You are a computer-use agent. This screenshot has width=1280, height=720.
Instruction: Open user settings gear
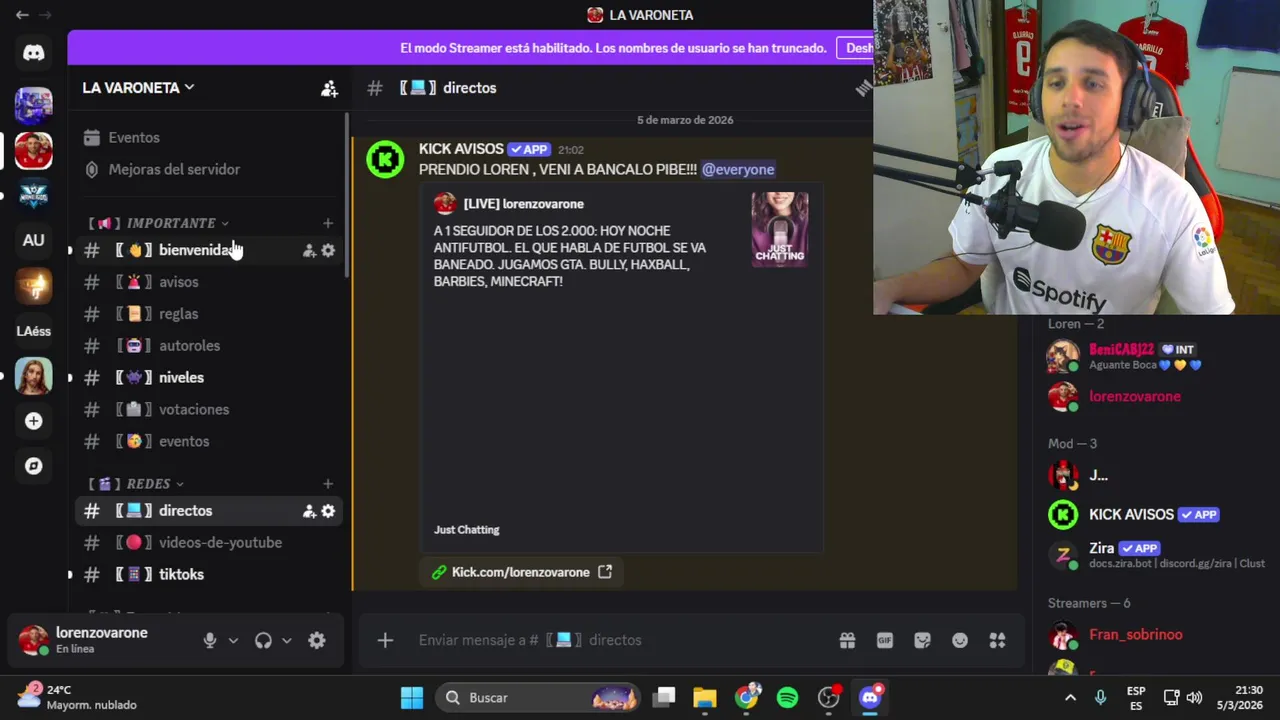[317, 641]
